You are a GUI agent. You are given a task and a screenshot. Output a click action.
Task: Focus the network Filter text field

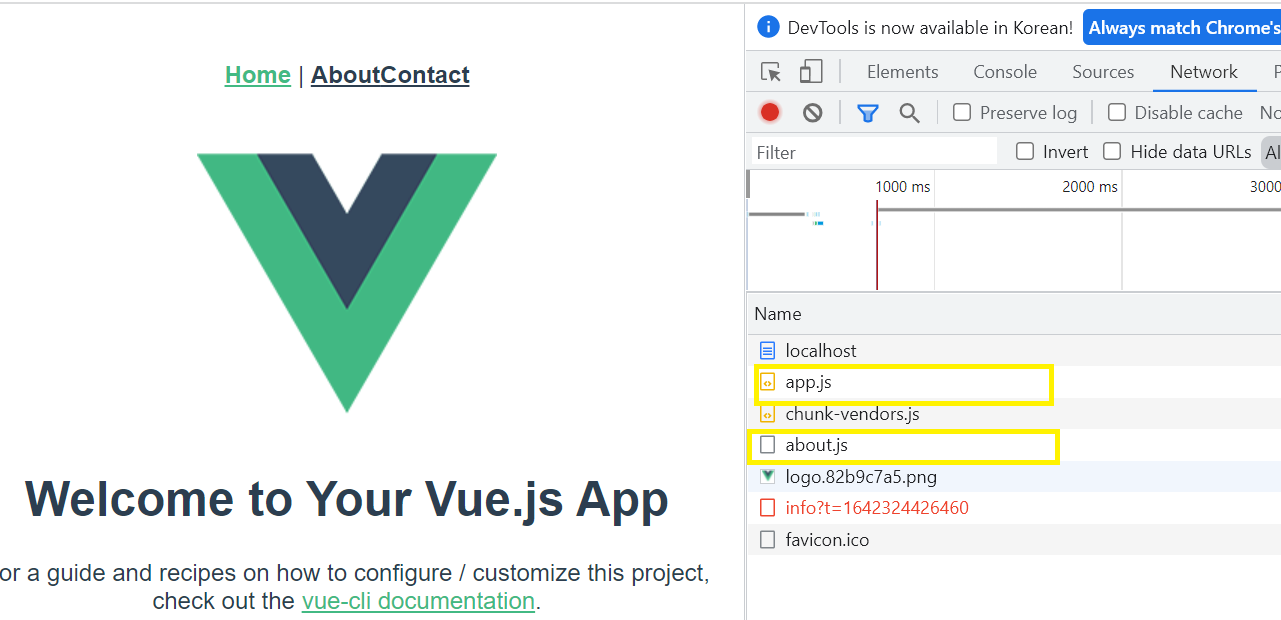click(x=874, y=152)
